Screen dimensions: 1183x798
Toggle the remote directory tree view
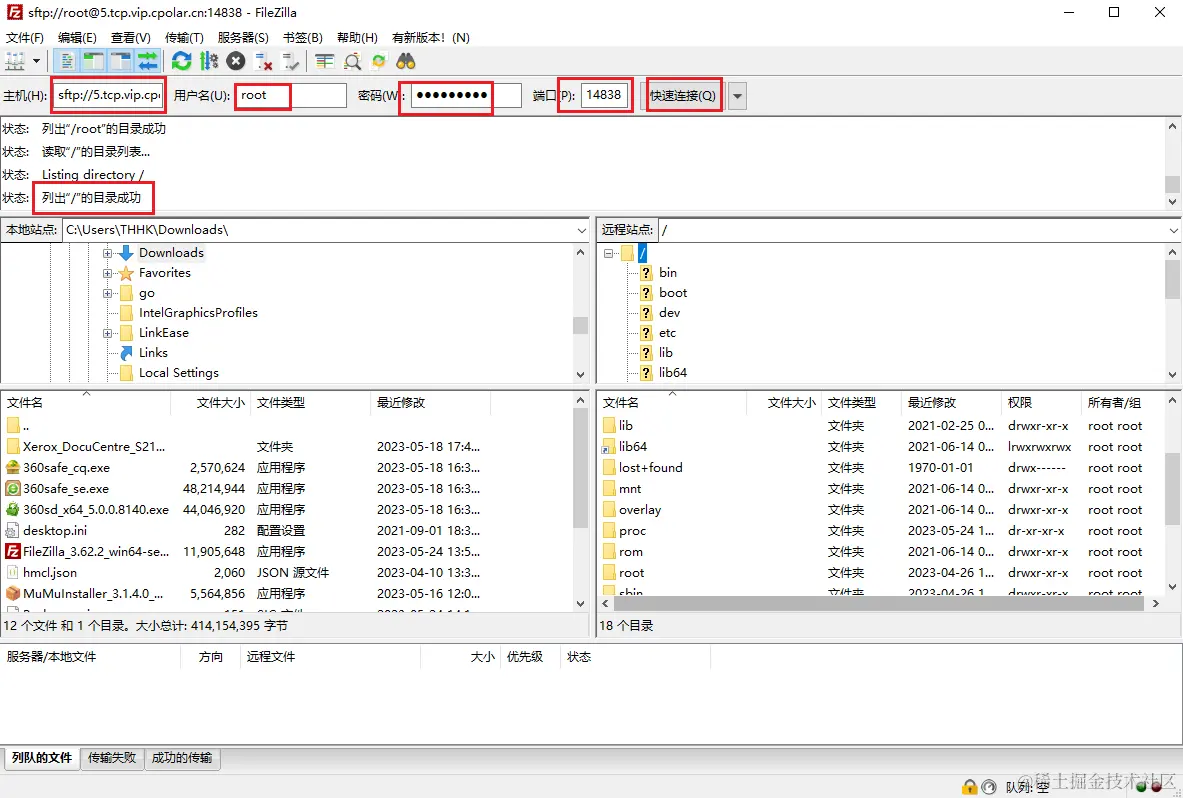(x=121, y=61)
